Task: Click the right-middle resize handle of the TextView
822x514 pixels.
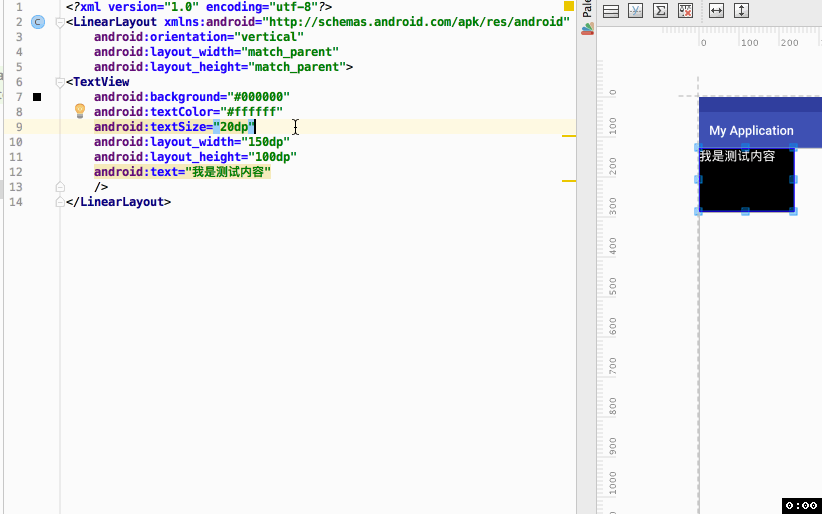Action: [794, 179]
